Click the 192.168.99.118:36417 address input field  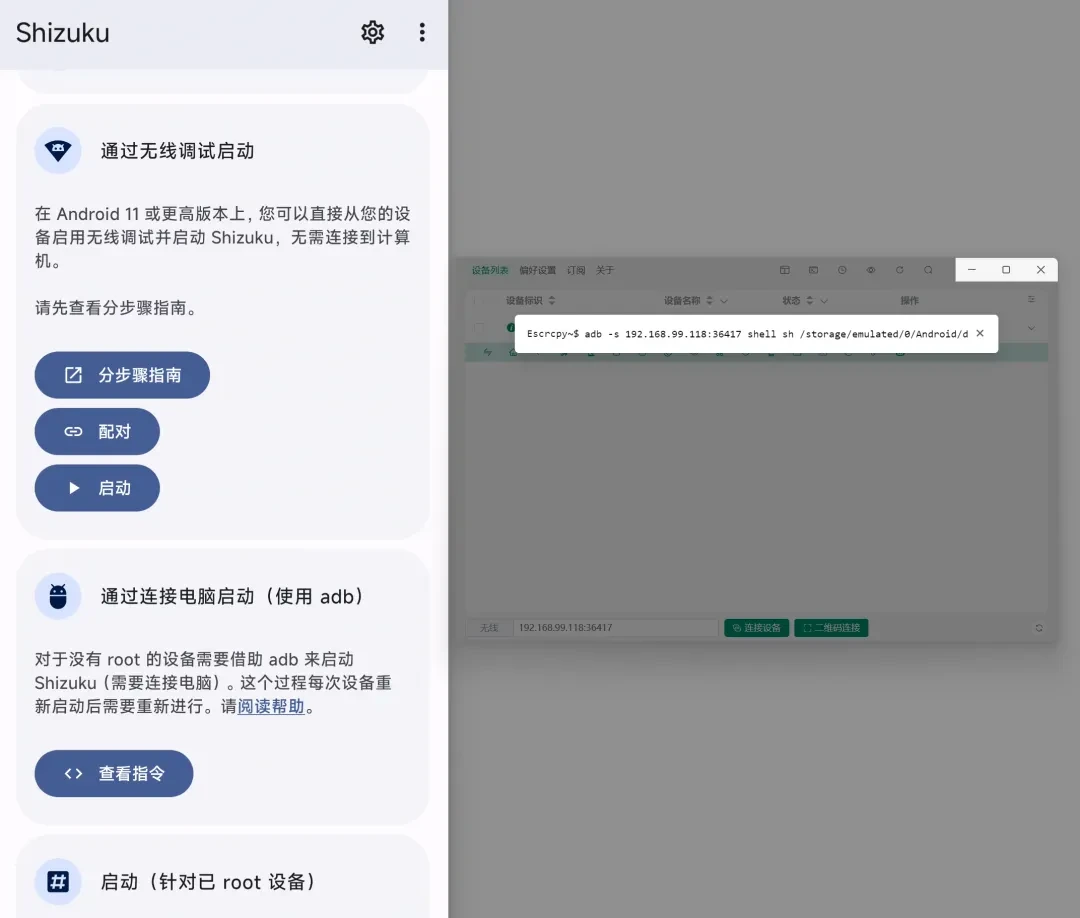(615, 627)
